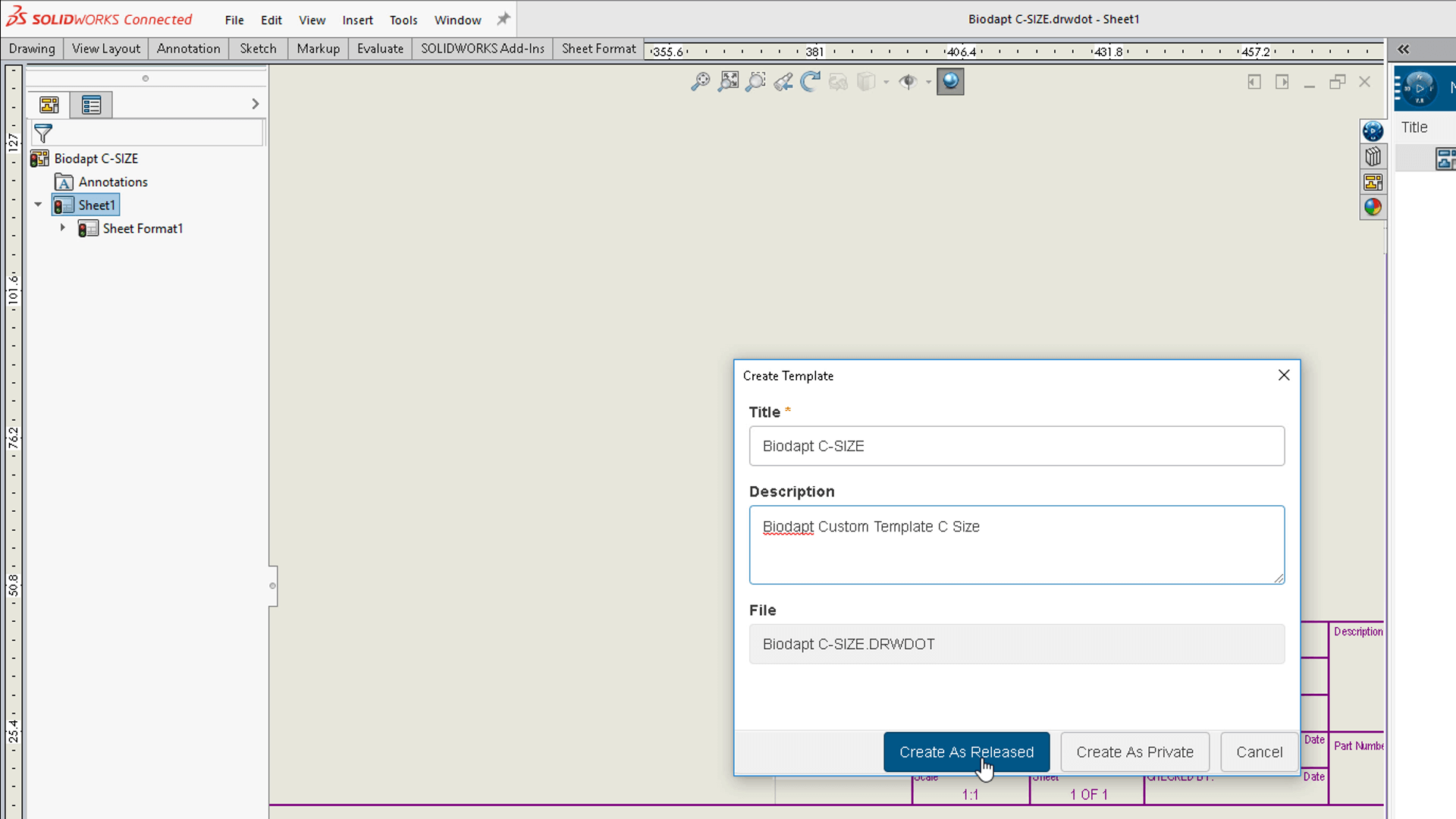Switch to SOLIDWORKS Add-Ins tab

(482, 49)
